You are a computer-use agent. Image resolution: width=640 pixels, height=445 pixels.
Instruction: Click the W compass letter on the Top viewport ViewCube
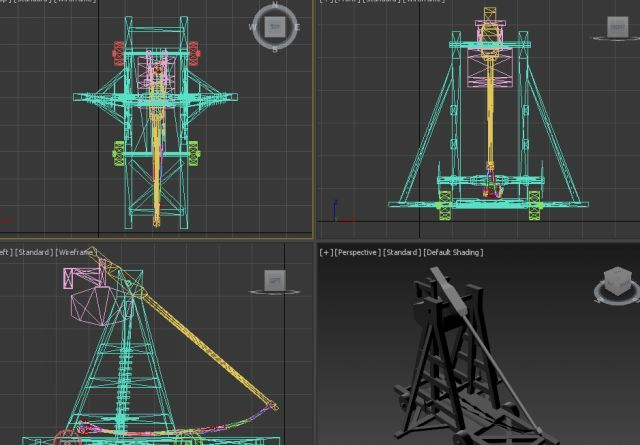coord(252,27)
